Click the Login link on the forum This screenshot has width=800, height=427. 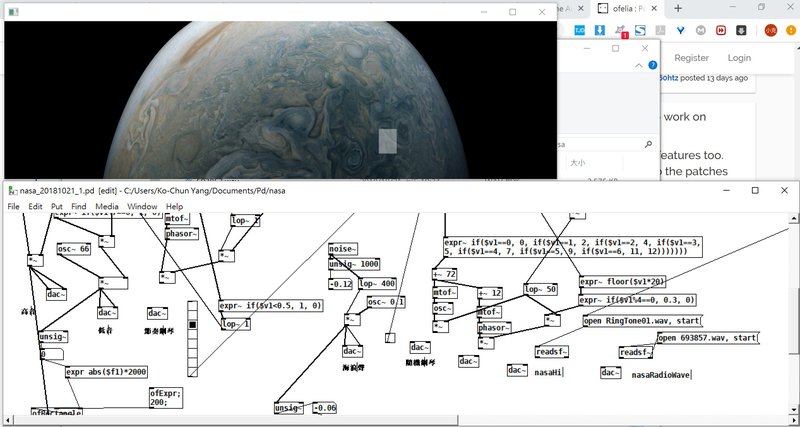click(x=739, y=58)
